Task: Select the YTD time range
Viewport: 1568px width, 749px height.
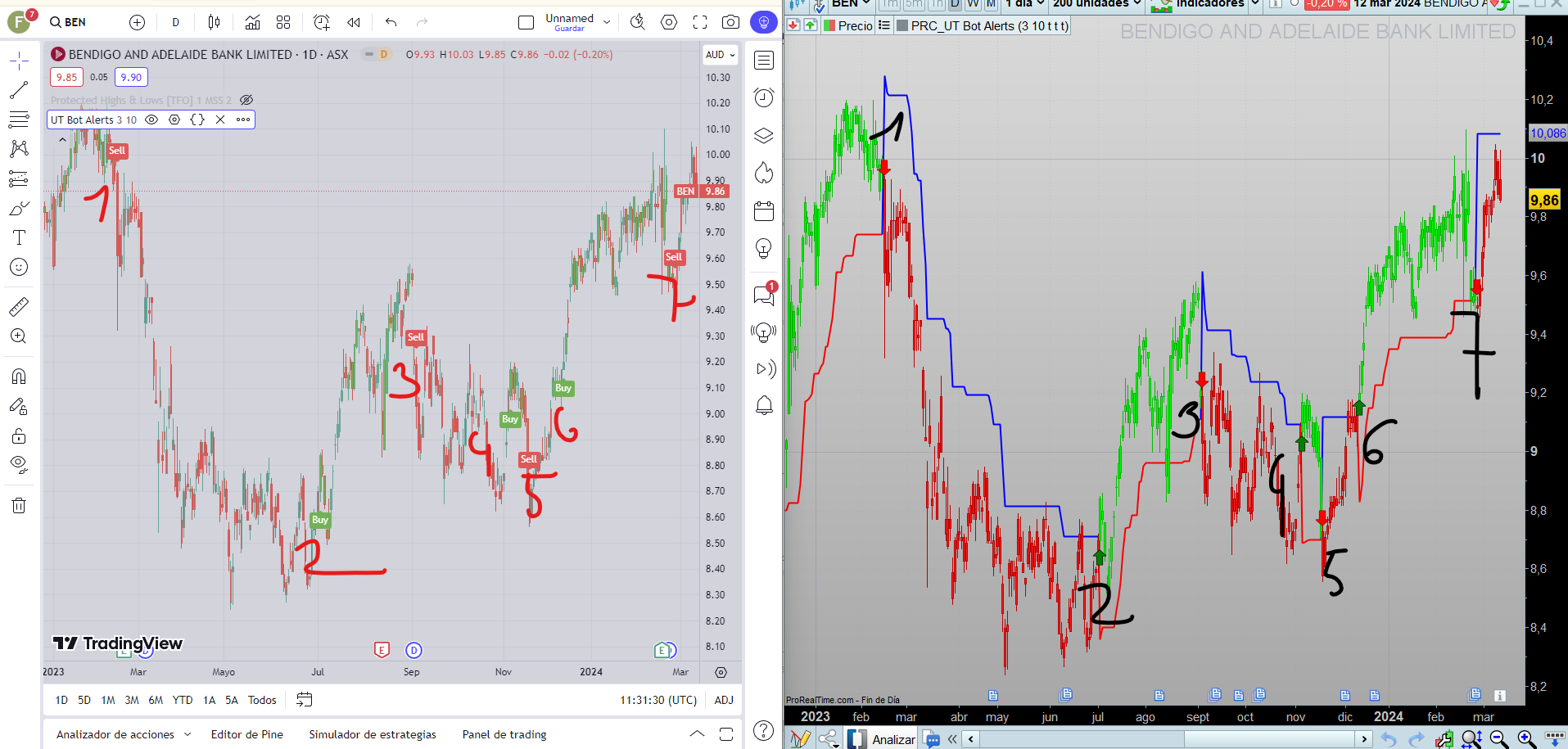Action: 183,700
